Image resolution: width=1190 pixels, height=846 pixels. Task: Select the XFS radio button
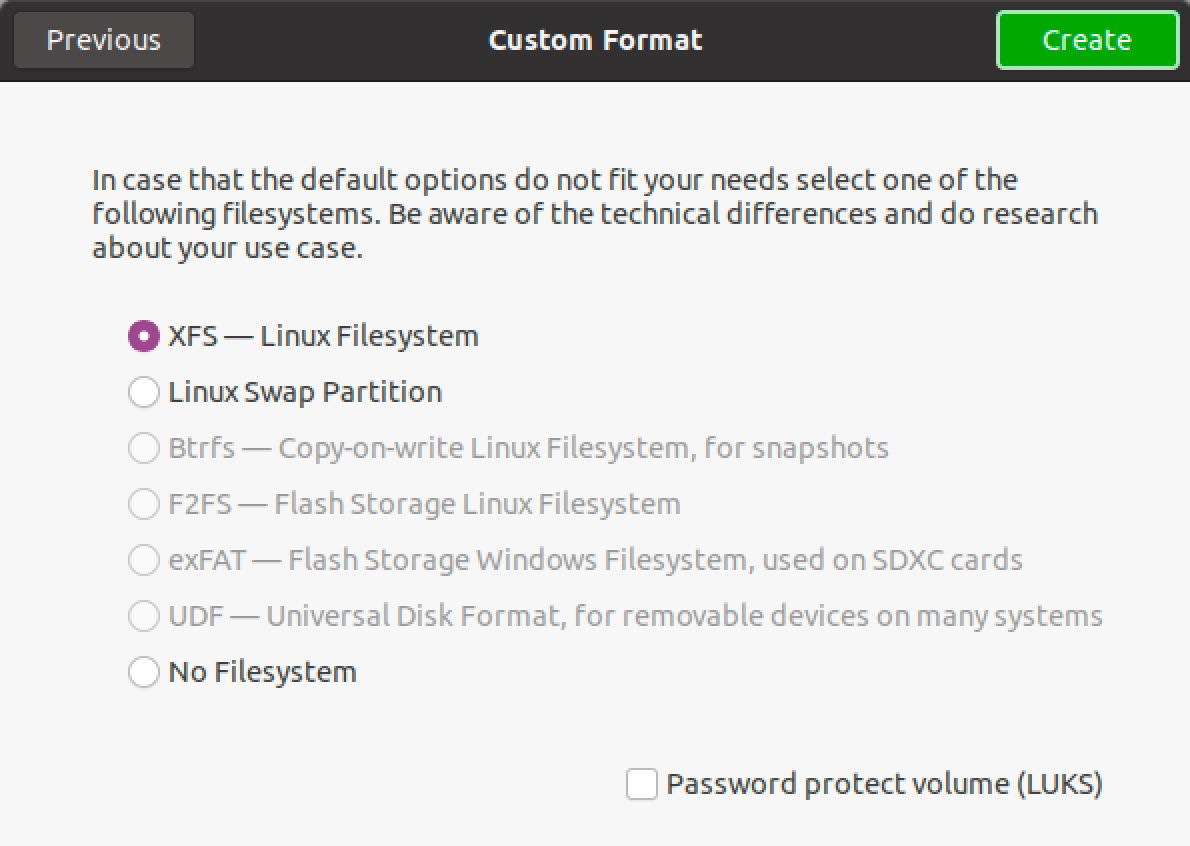point(144,336)
